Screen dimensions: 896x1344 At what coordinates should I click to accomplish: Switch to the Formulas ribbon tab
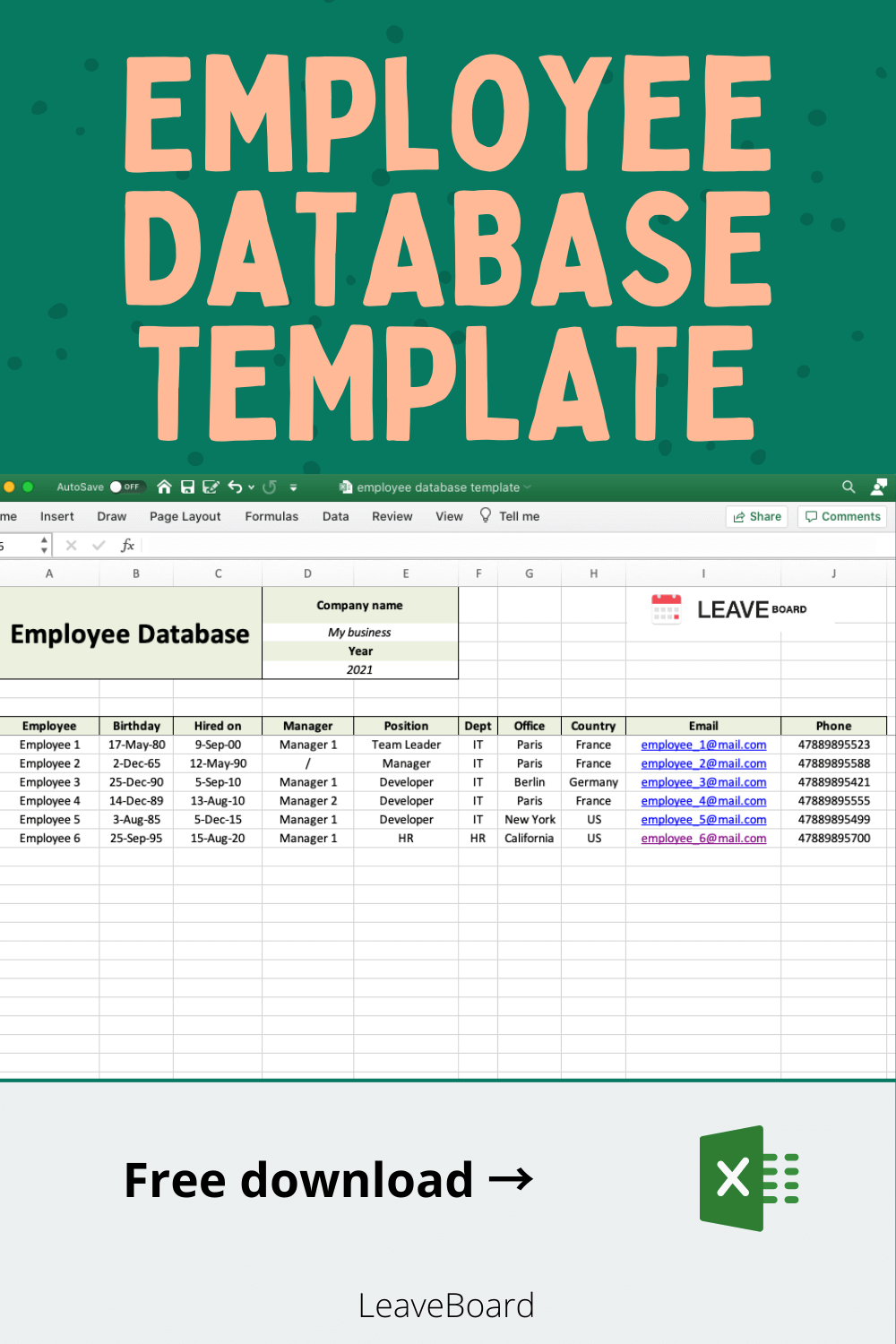[x=271, y=516]
